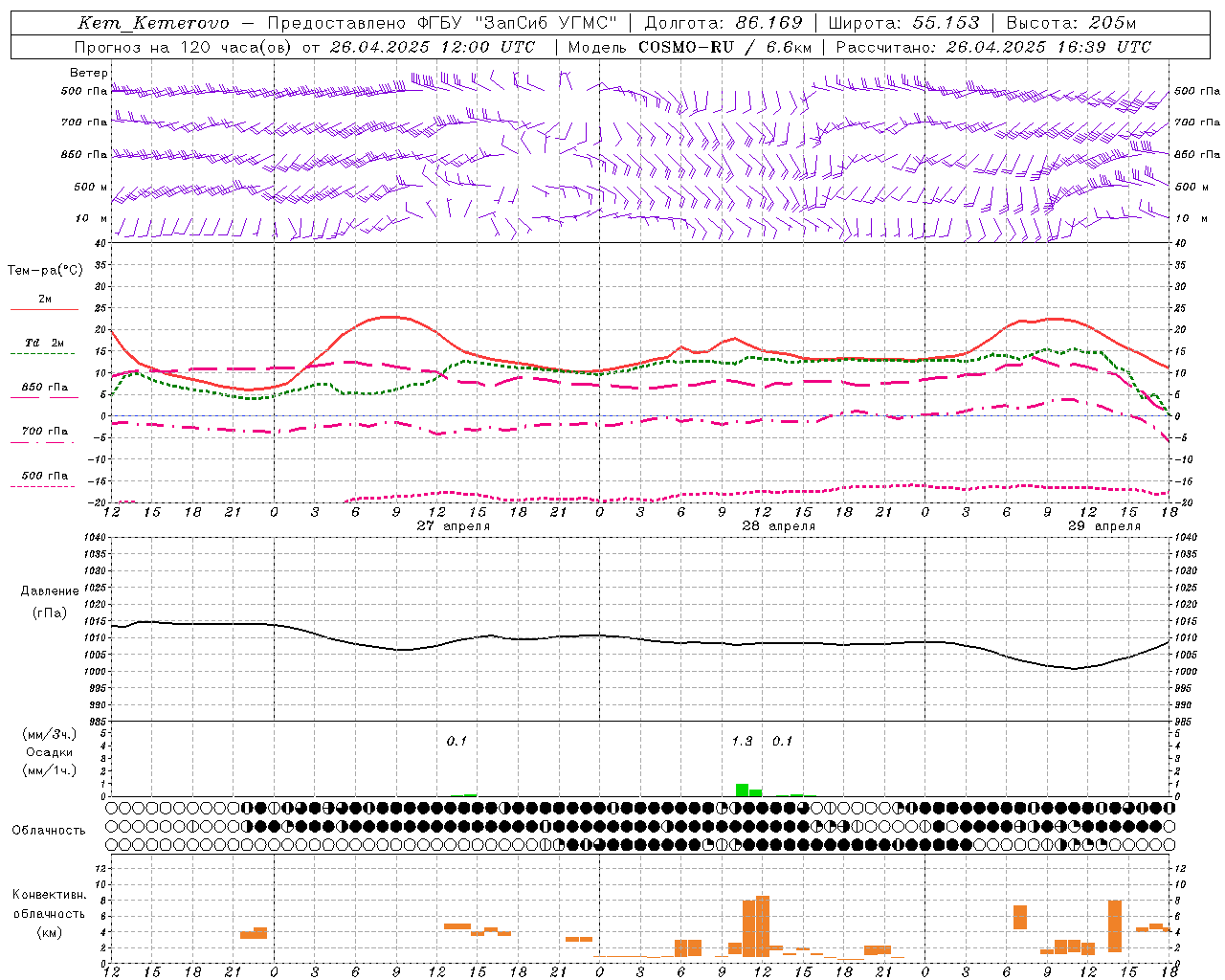1225x980 pixels.
Task: Select the elevation text Высота: 205м
Action: click(1071, 23)
